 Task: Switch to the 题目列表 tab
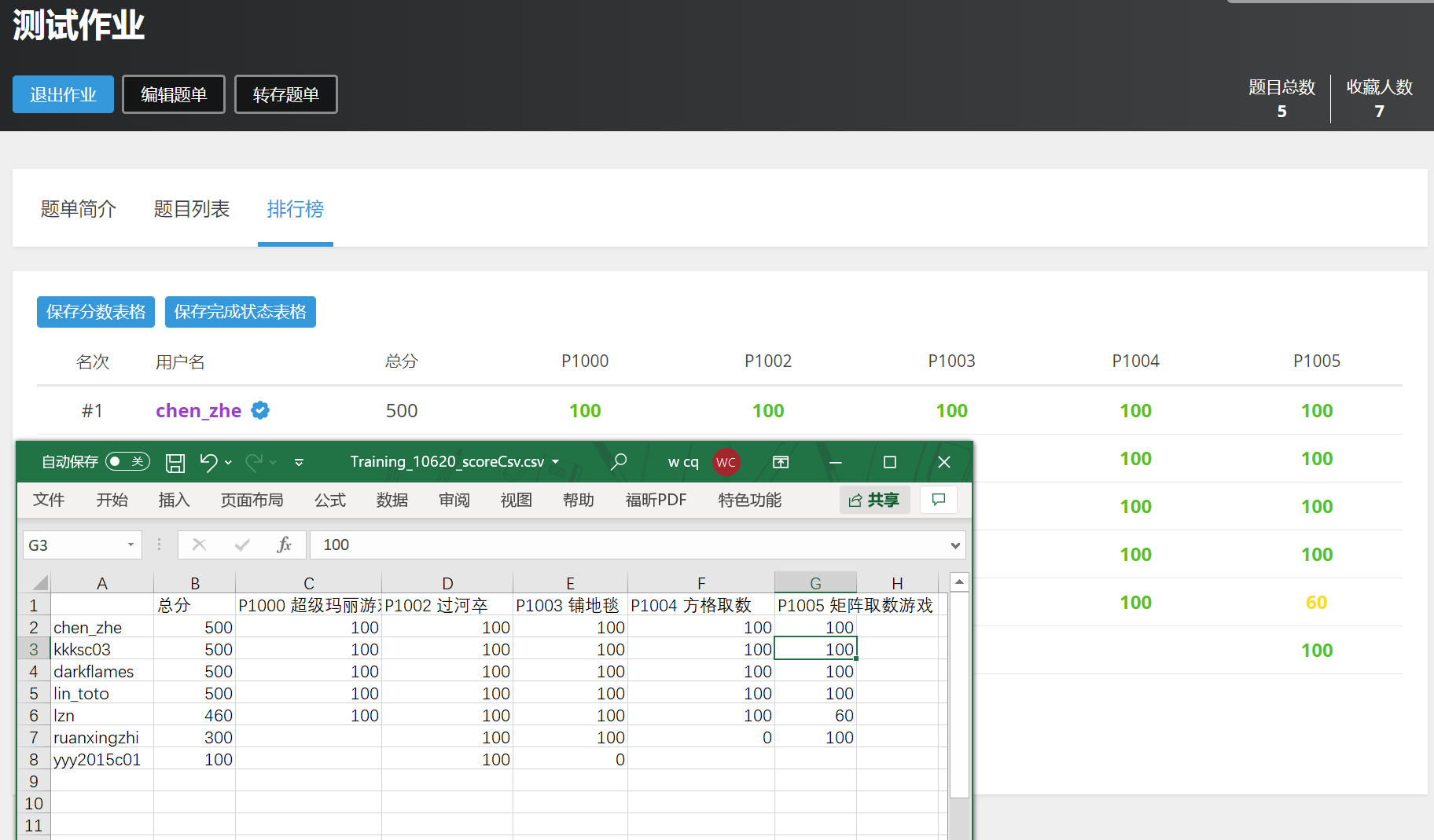coord(192,208)
